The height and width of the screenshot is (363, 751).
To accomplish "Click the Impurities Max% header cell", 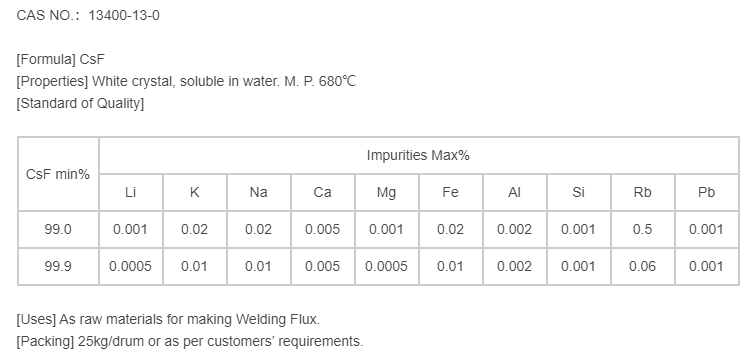I will pyautogui.click(x=419, y=156).
